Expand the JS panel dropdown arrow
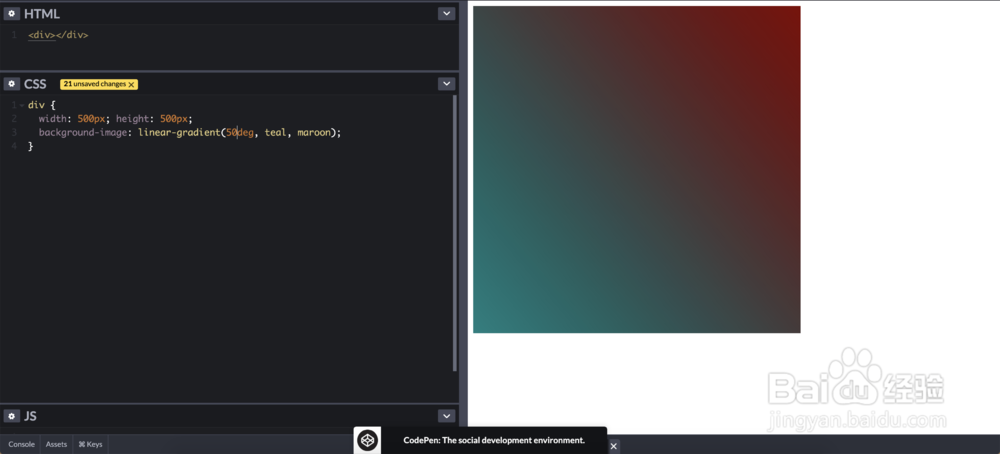The image size is (1000, 454). tap(446, 416)
